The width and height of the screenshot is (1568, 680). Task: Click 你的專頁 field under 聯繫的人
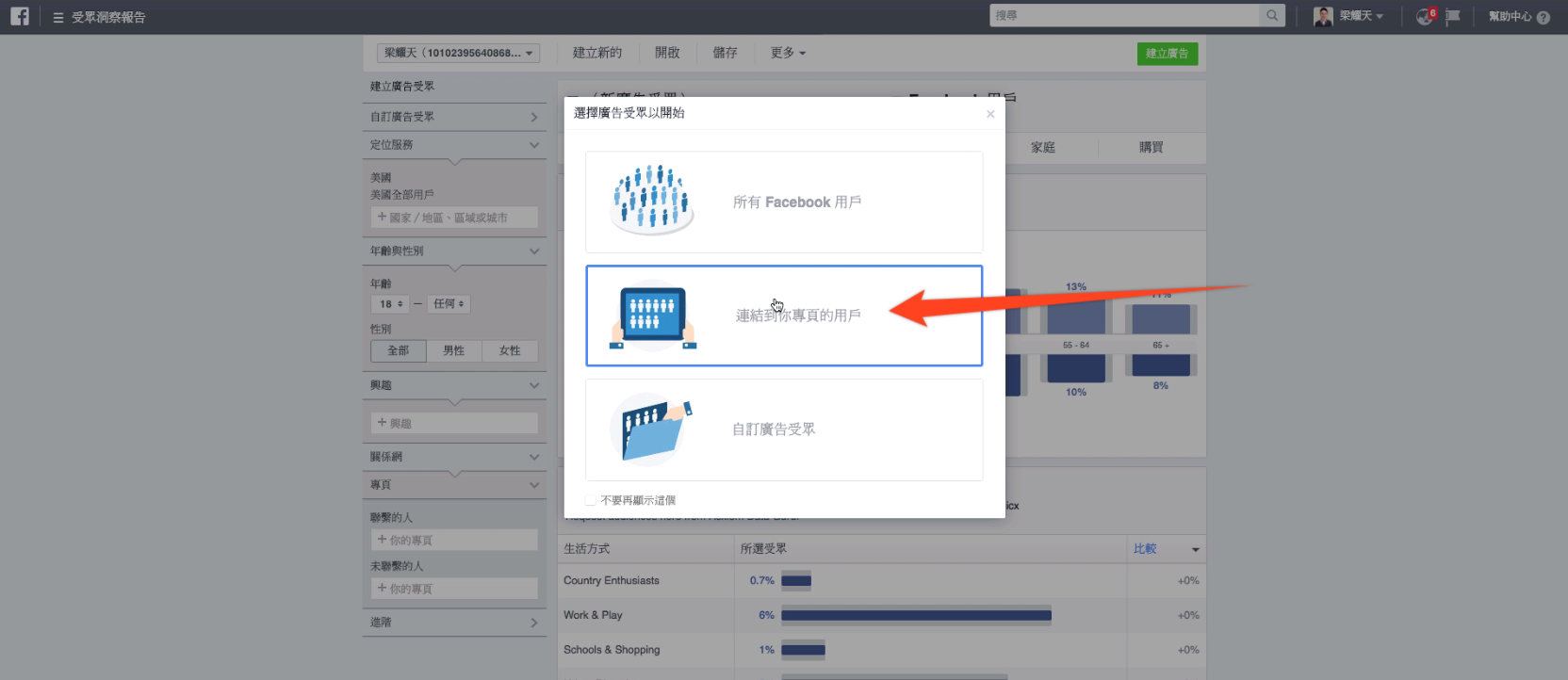pos(454,541)
